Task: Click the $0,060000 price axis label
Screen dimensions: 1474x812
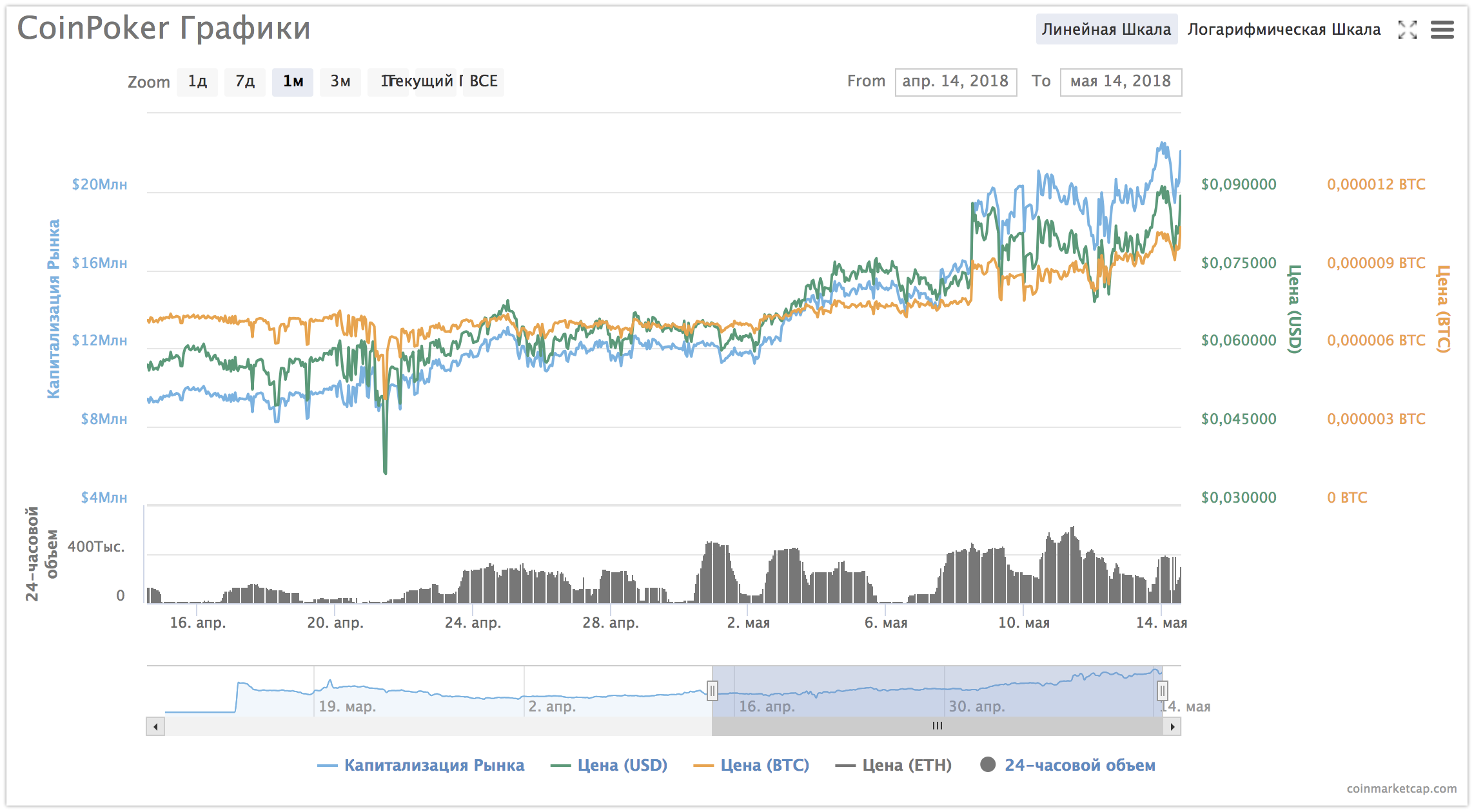Action: click(x=1239, y=340)
